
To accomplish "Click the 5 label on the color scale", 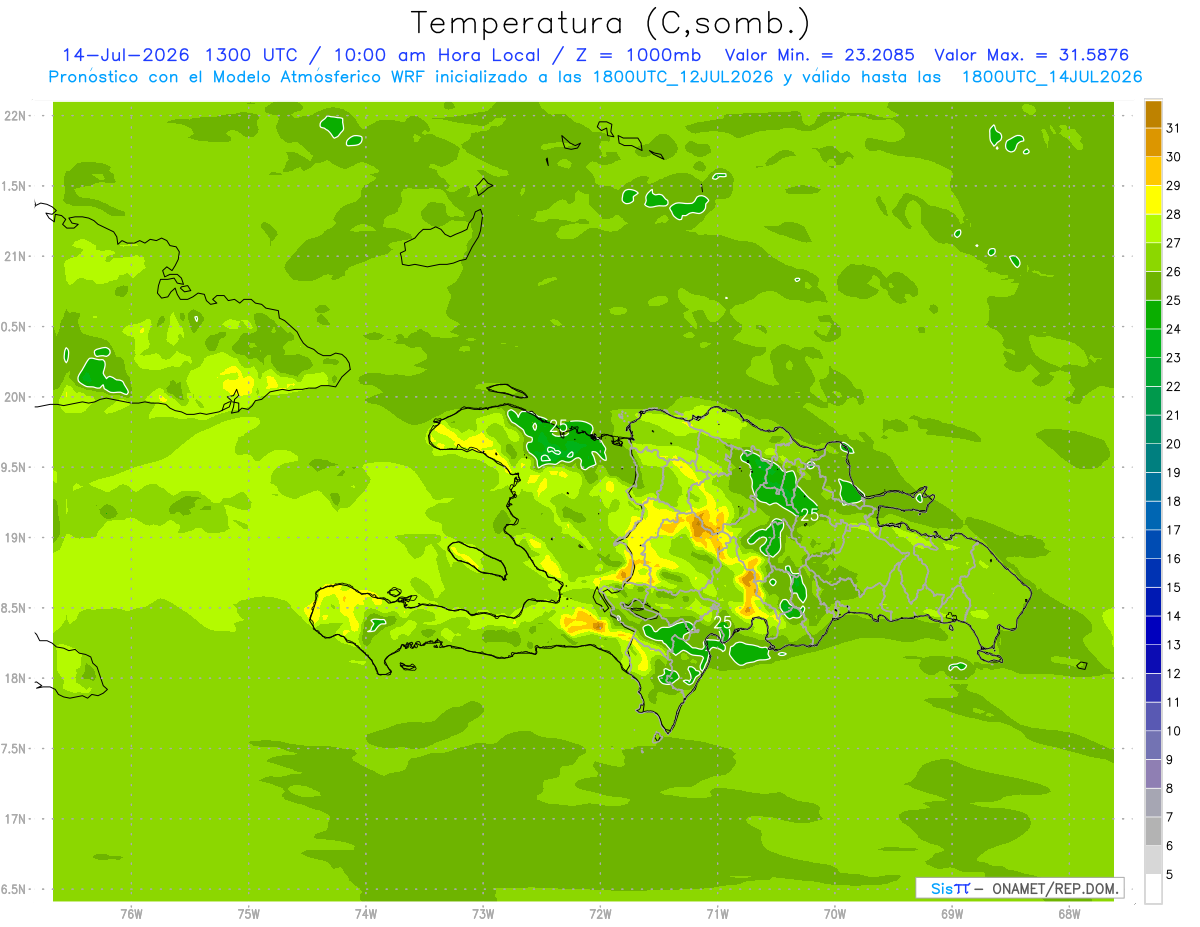I will click(1170, 875).
